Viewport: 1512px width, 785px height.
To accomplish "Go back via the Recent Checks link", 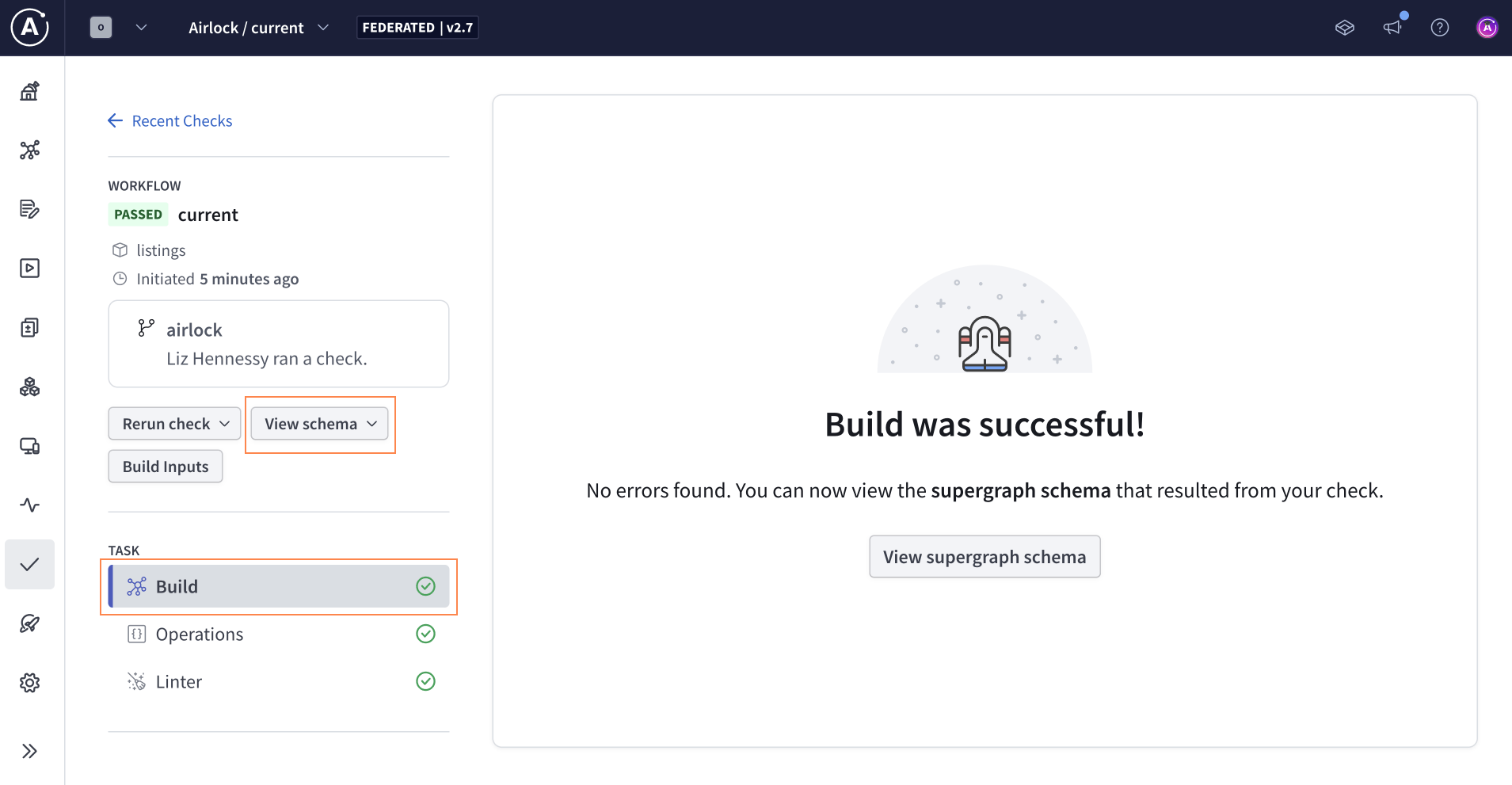I will (182, 120).
